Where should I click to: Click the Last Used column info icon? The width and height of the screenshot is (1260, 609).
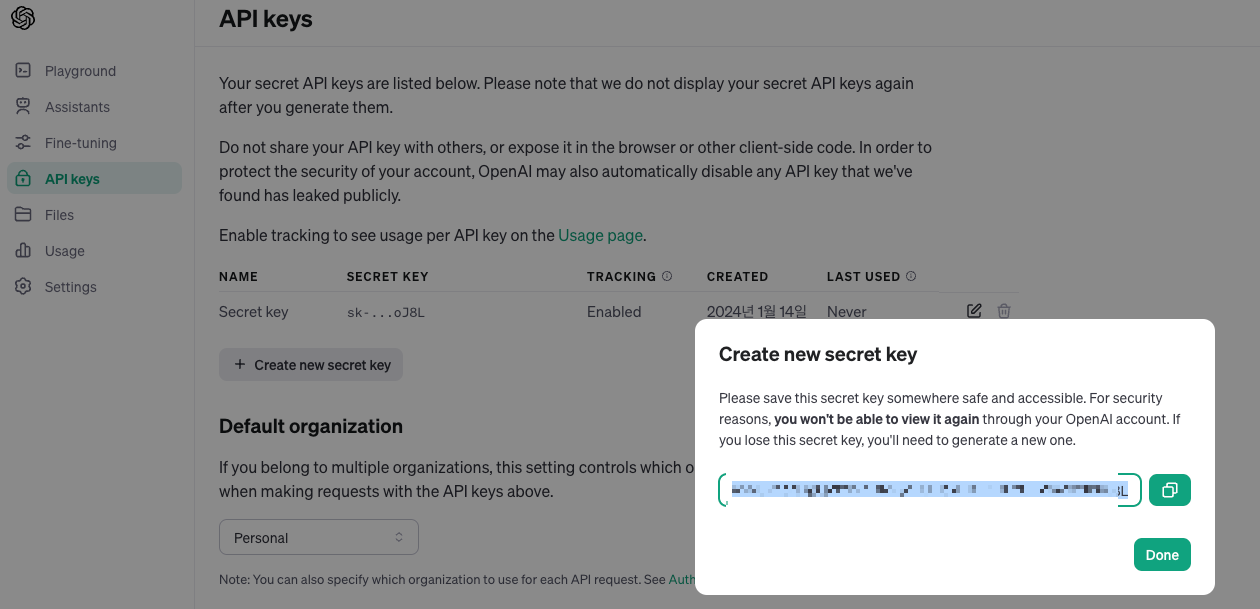(x=911, y=276)
